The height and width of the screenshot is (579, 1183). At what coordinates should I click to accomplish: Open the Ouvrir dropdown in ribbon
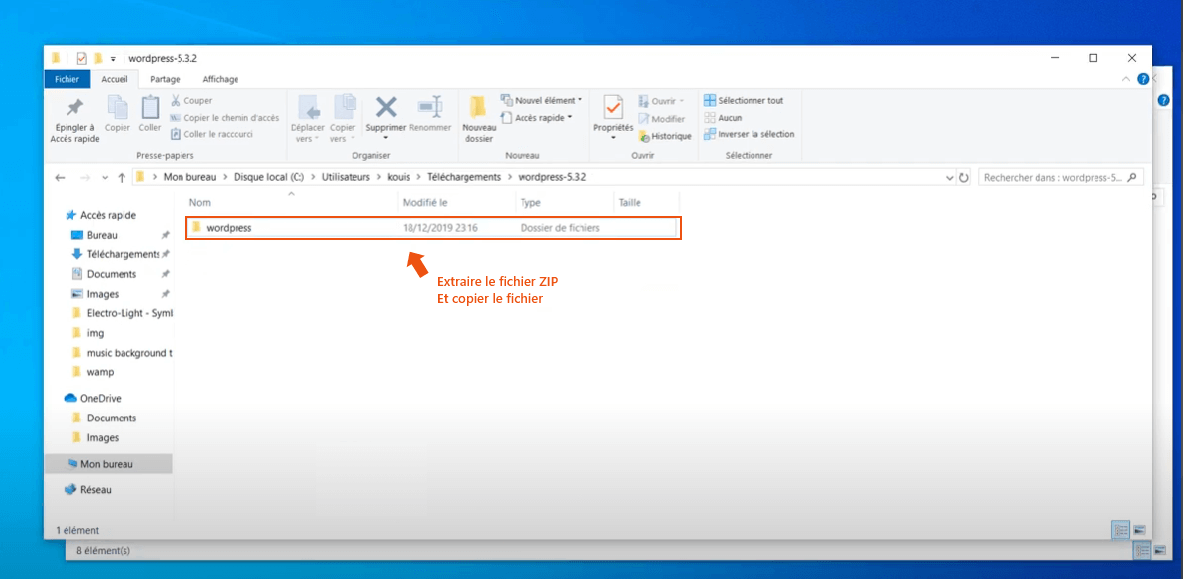tap(661, 100)
